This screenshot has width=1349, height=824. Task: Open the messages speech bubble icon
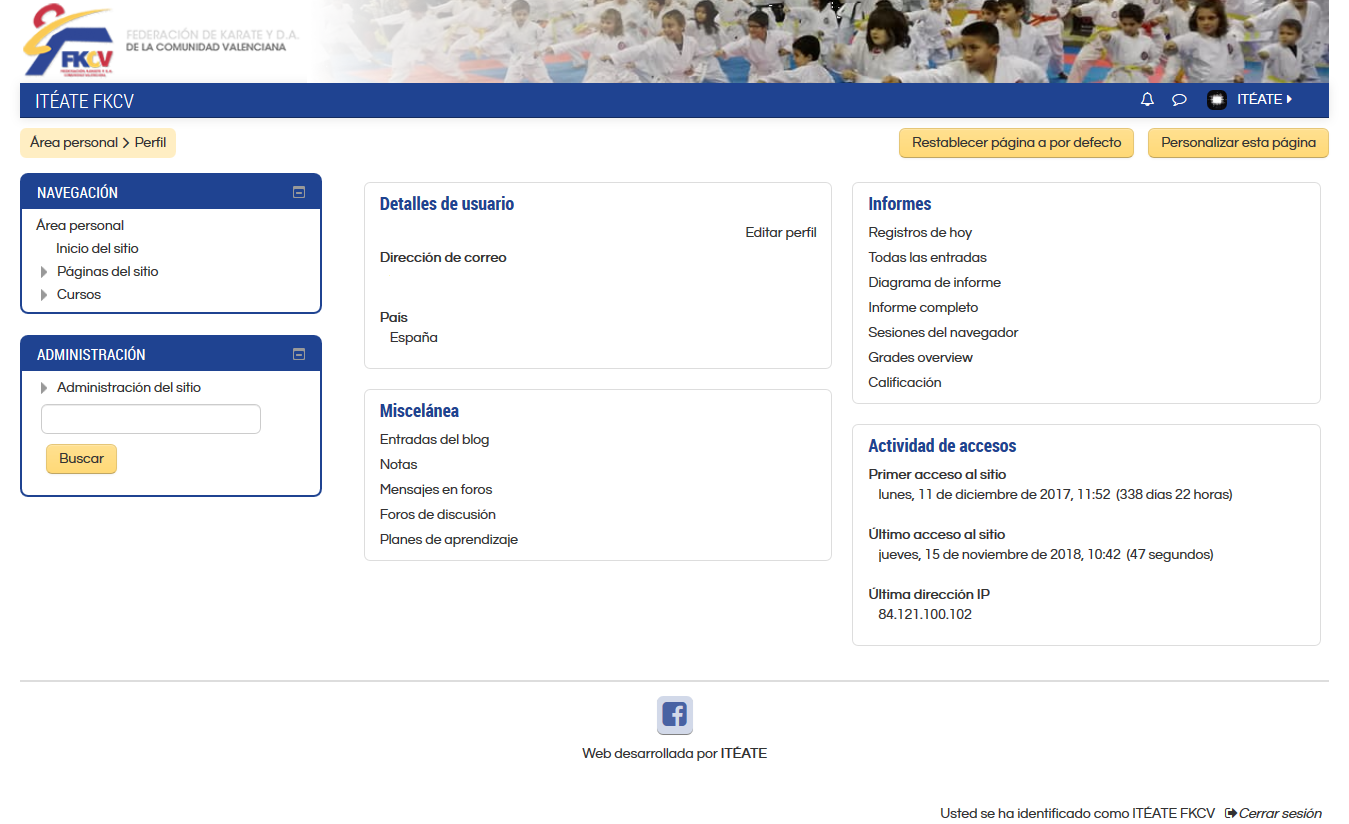point(1179,100)
